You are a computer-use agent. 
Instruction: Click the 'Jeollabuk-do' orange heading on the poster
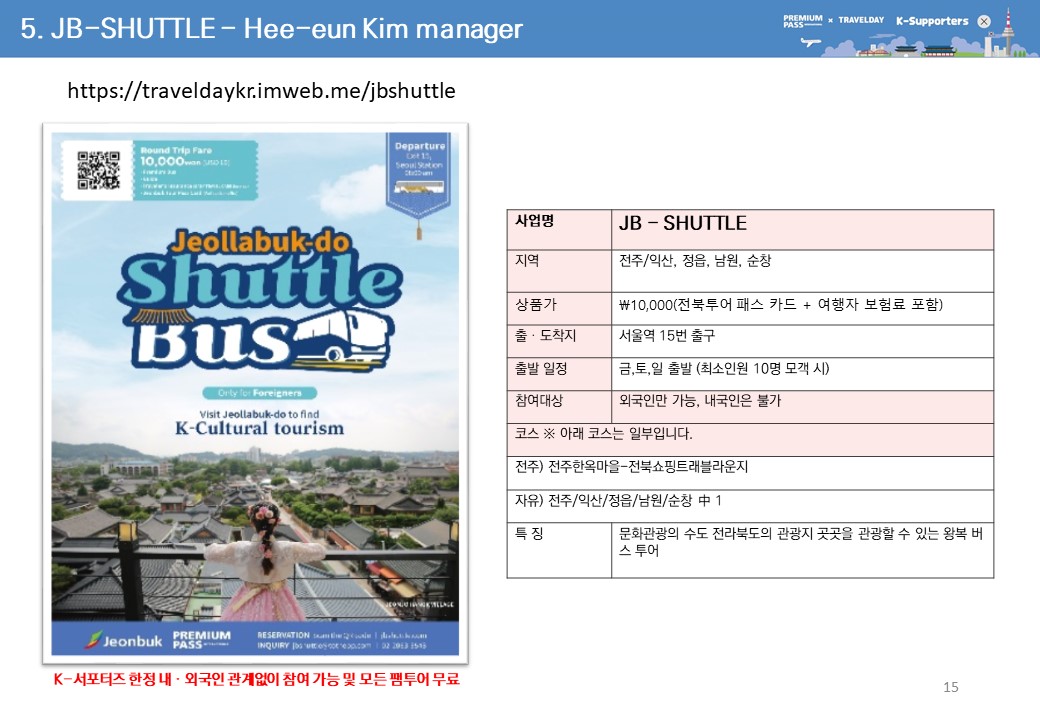(x=259, y=241)
